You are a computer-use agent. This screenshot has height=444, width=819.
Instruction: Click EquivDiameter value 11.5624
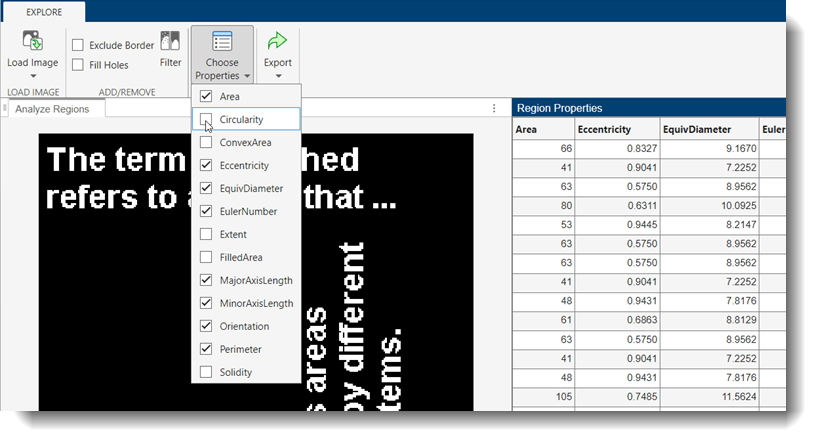pyautogui.click(x=709, y=396)
